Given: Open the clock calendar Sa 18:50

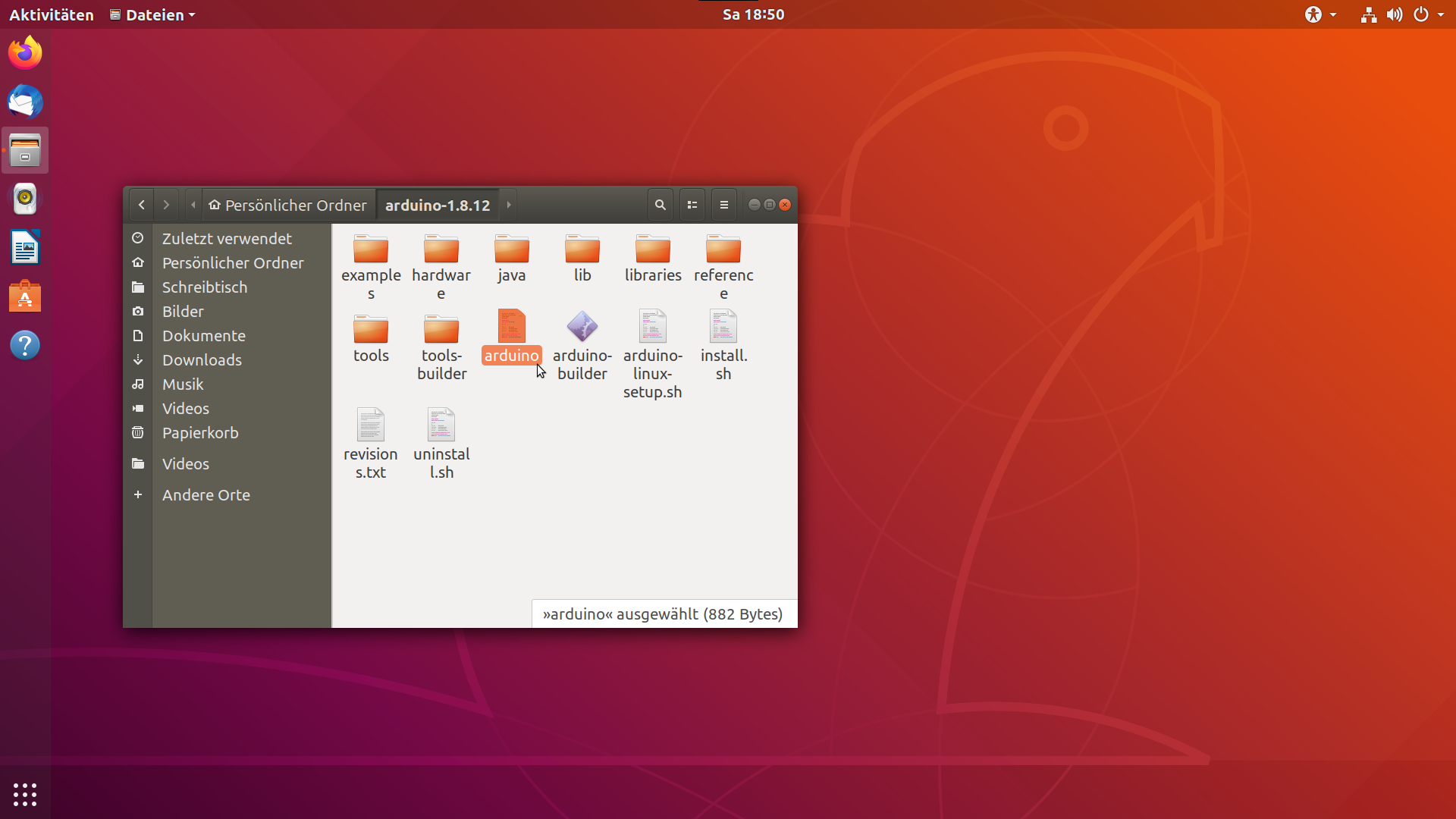Looking at the screenshot, I should pos(753,14).
